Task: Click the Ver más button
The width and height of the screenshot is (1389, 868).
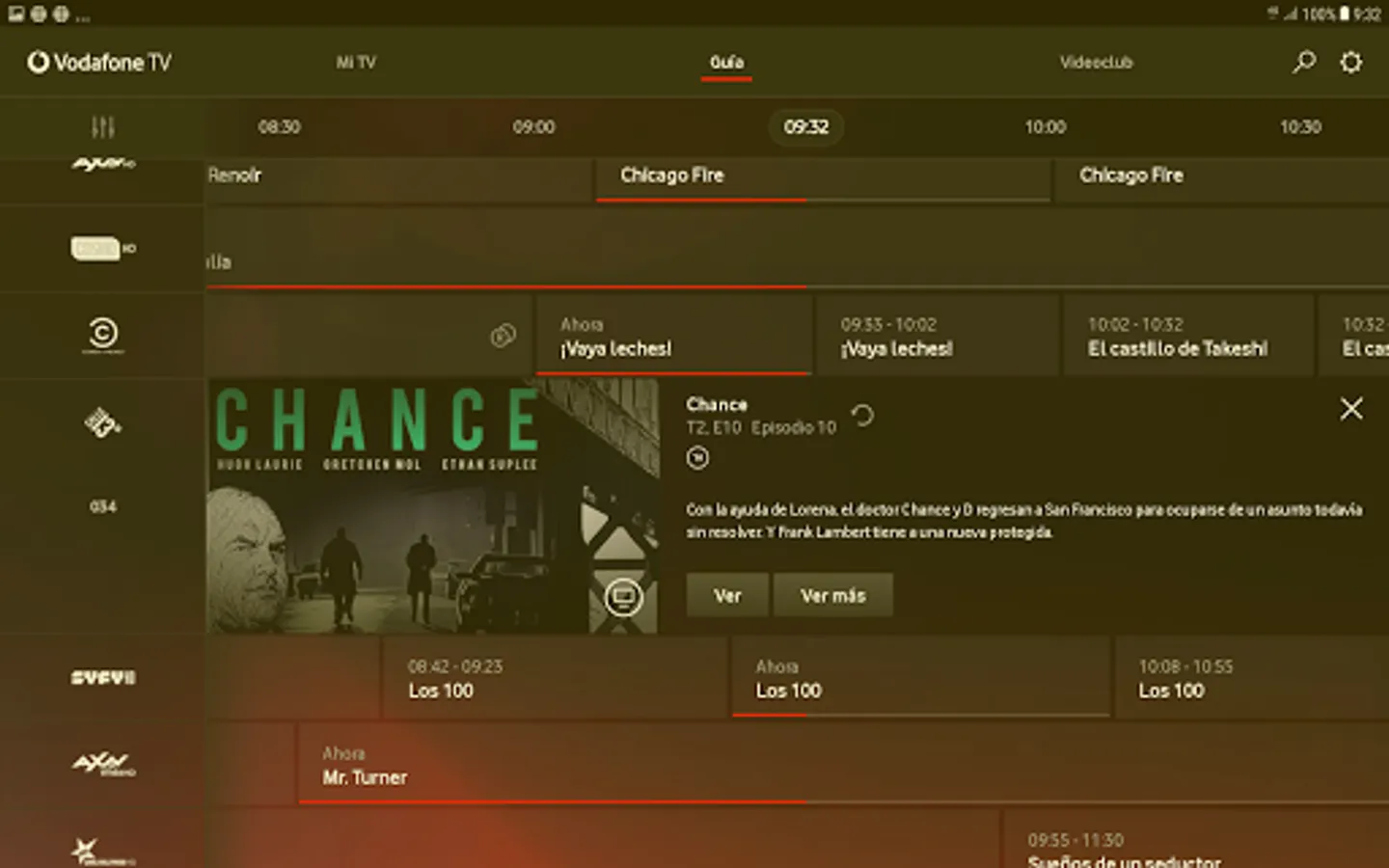Action: (833, 595)
